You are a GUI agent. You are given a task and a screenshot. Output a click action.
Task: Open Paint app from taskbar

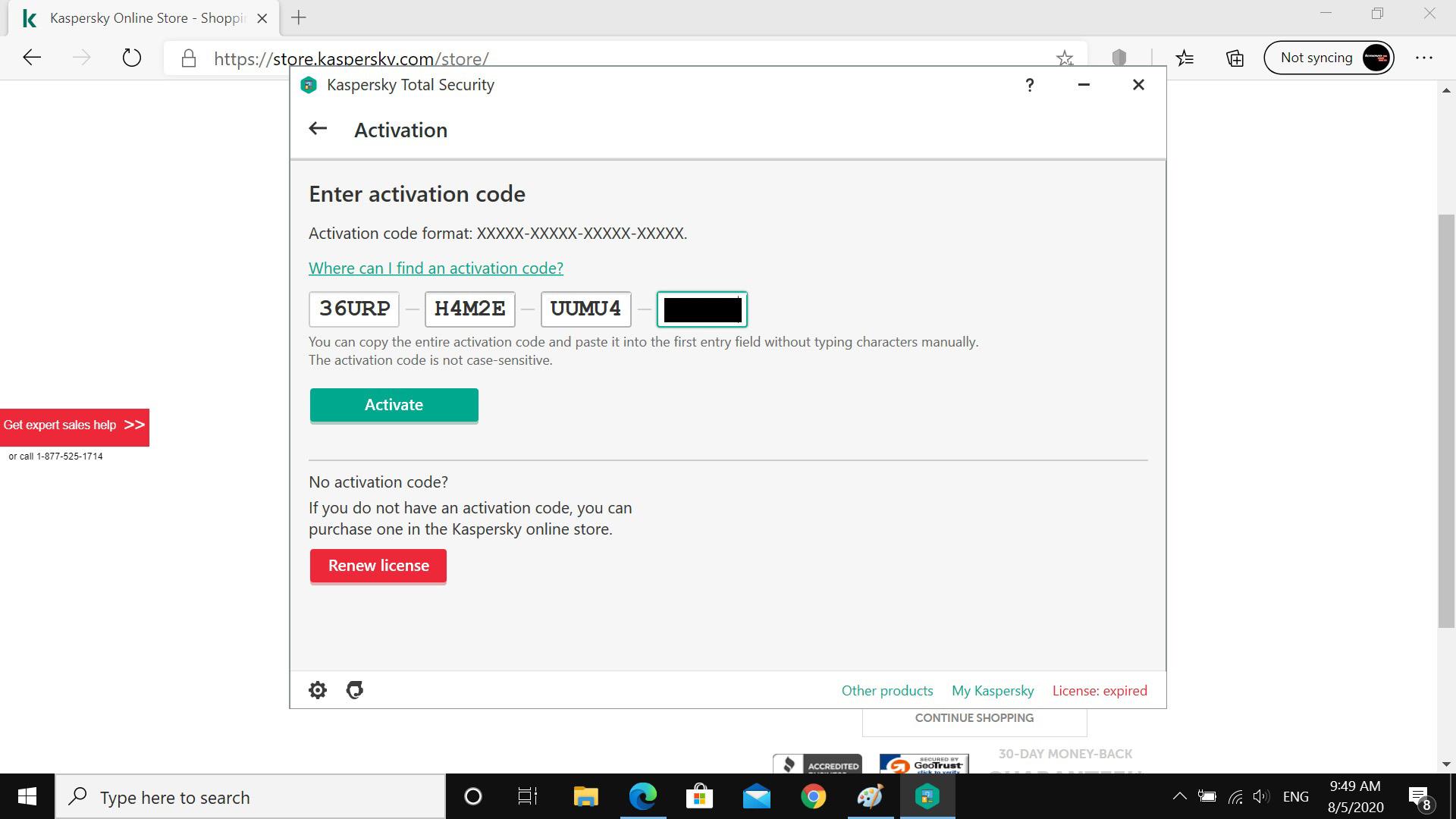click(870, 796)
